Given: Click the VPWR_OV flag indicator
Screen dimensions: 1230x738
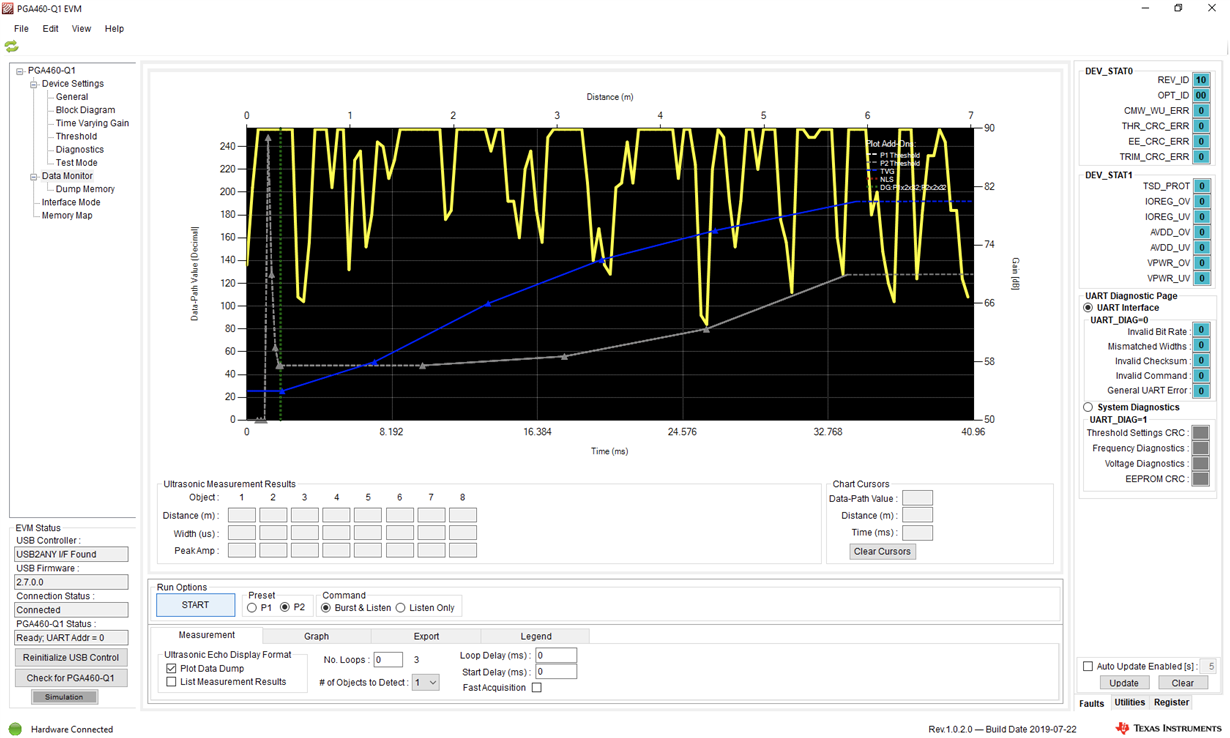Looking at the screenshot, I should [x=1201, y=263].
